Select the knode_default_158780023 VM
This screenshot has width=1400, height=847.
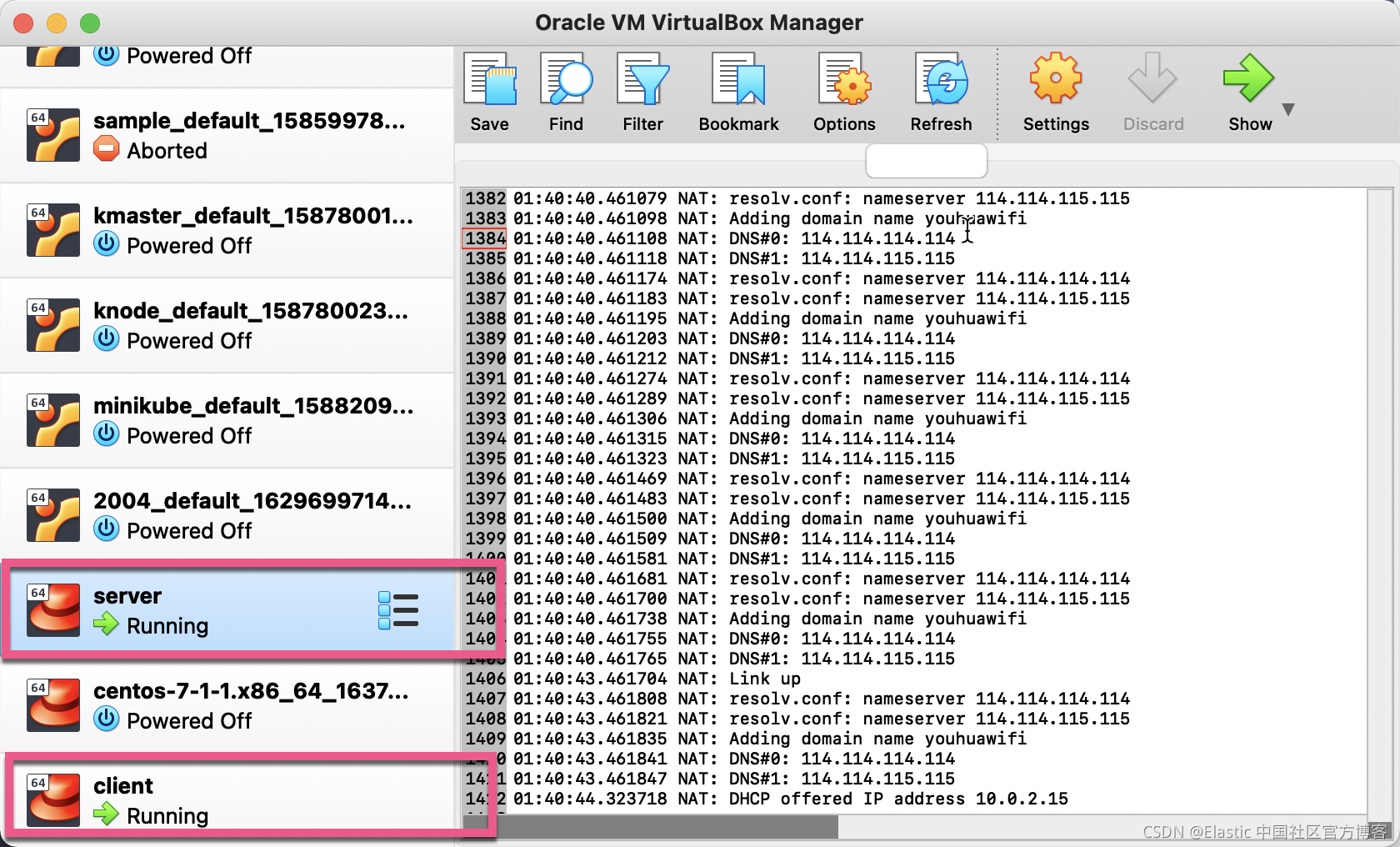pos(227,325)
